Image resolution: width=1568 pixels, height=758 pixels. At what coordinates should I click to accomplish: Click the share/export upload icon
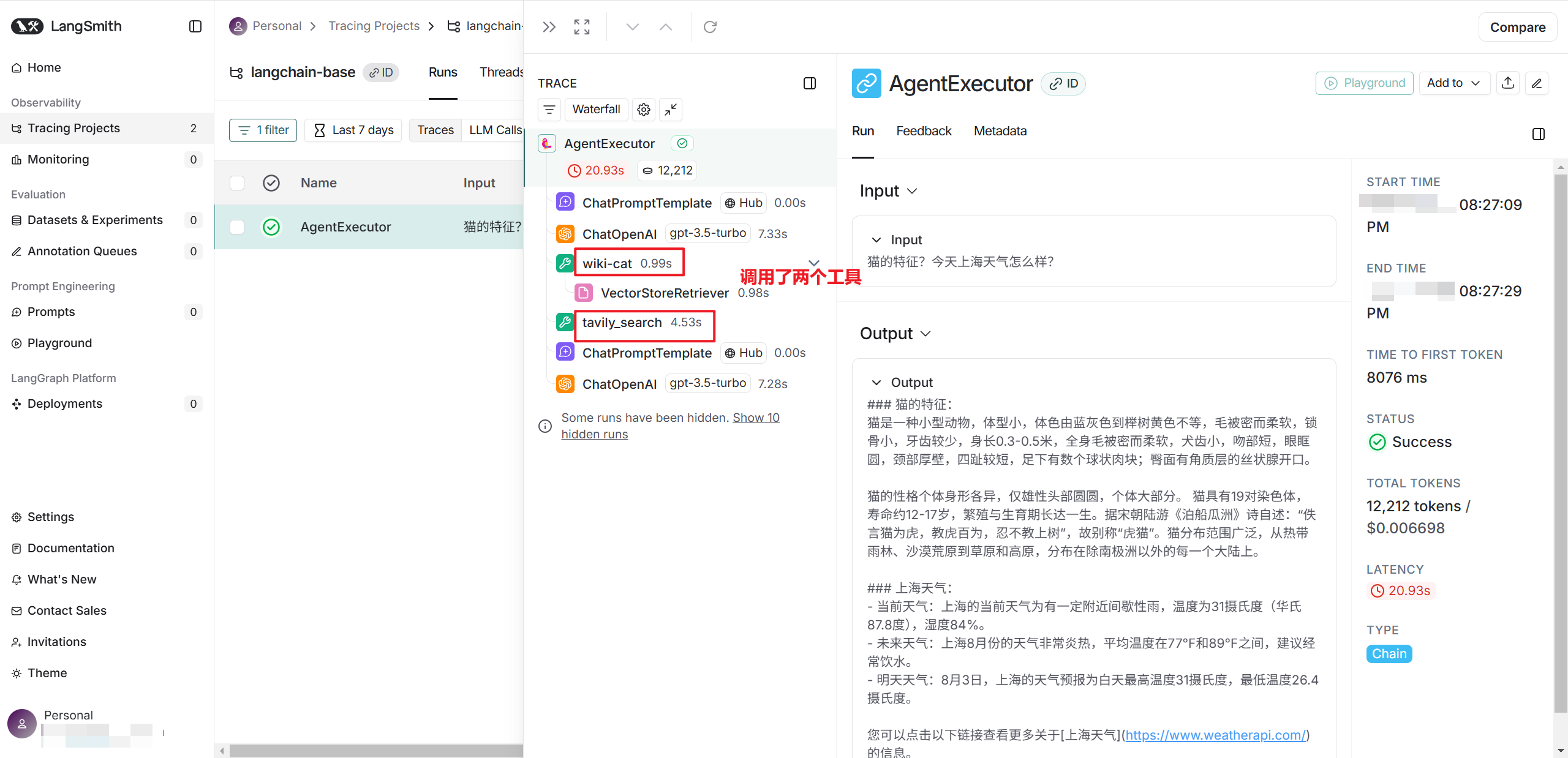coord(1508,83)
